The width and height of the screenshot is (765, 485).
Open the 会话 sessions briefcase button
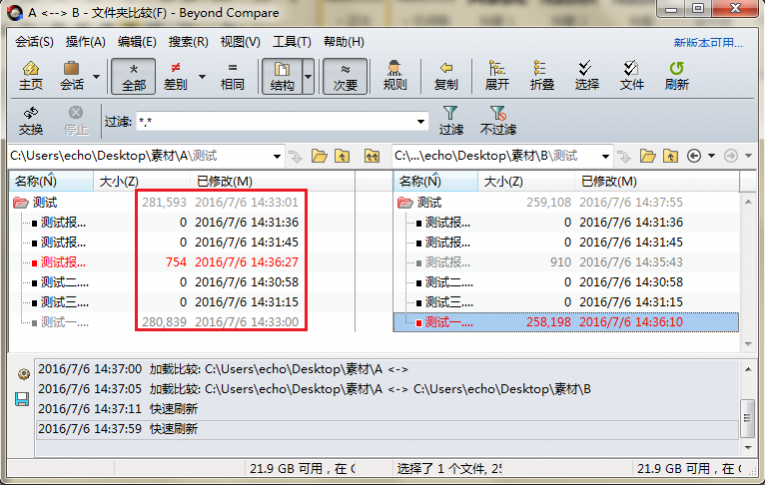click(x=72, y=76)
